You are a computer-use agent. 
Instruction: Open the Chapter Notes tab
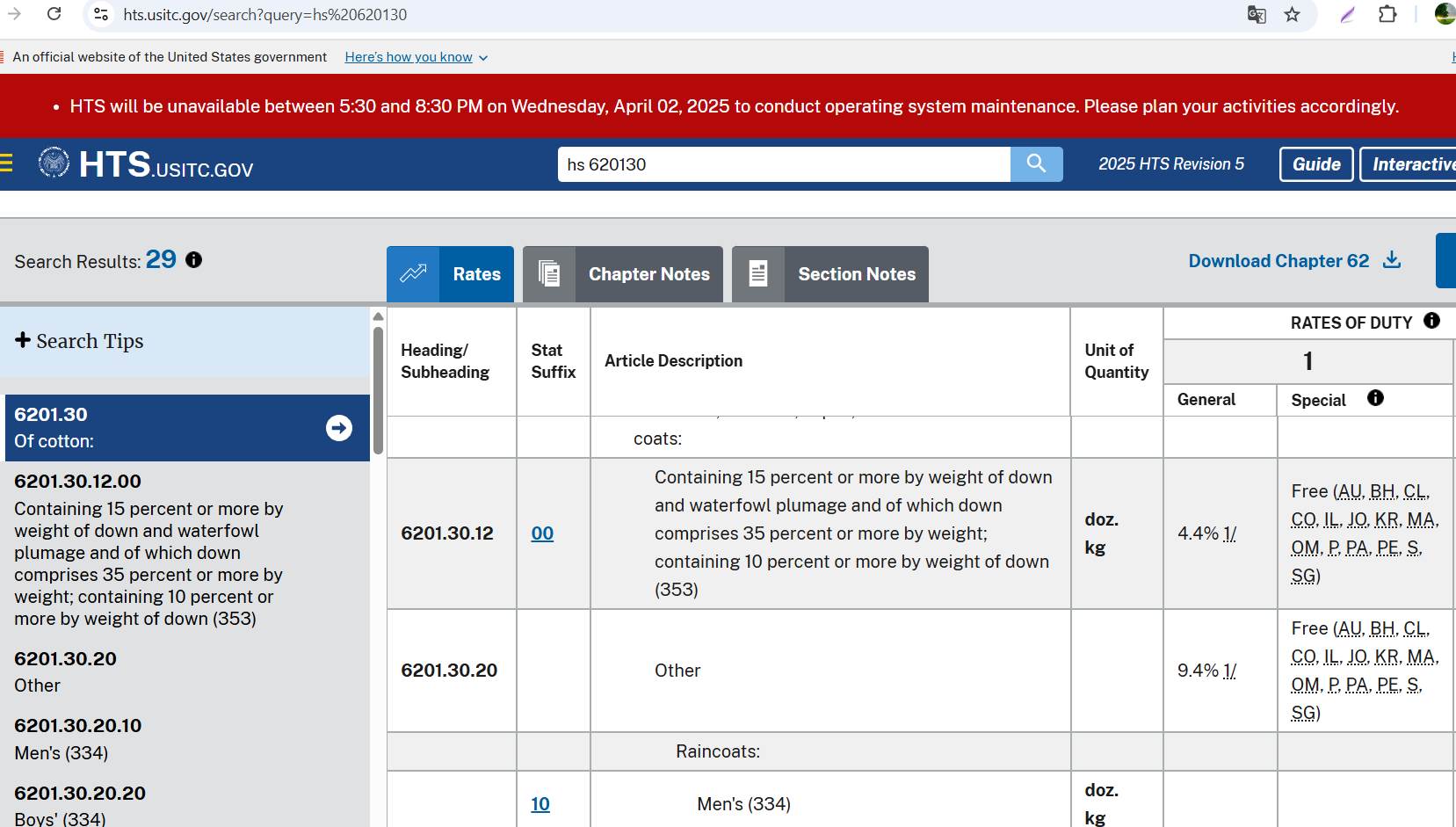click(623, 274)
